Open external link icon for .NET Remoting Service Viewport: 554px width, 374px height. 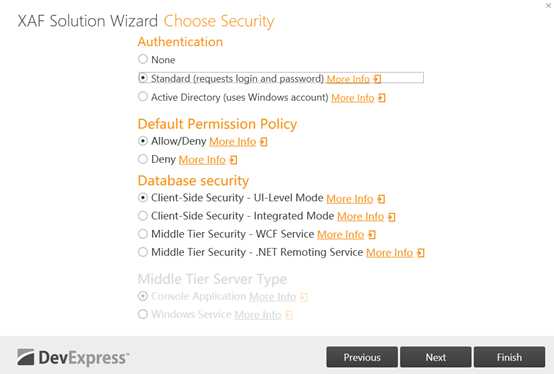click(420, 253)
